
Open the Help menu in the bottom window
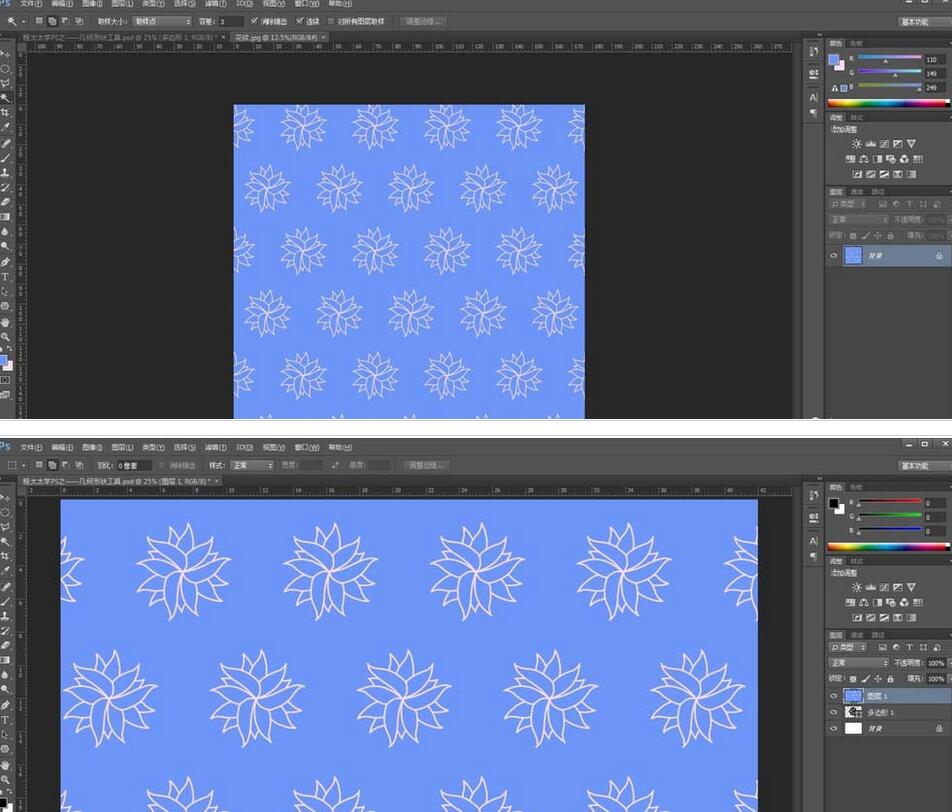click(340, 448)
